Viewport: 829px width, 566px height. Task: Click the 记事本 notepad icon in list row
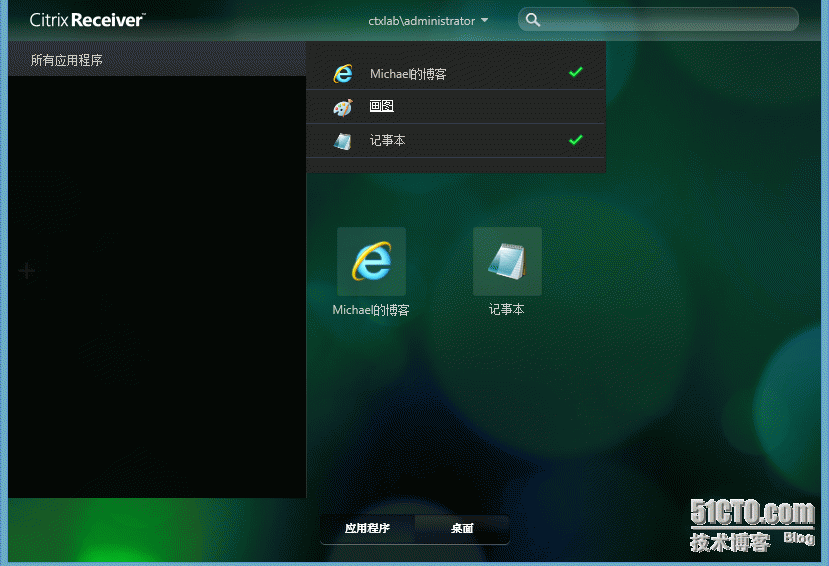coord(343,141)
